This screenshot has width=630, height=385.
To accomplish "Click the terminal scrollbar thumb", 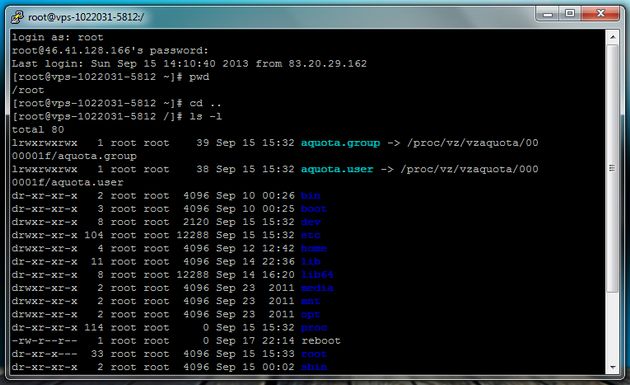I will click(612, 168).
